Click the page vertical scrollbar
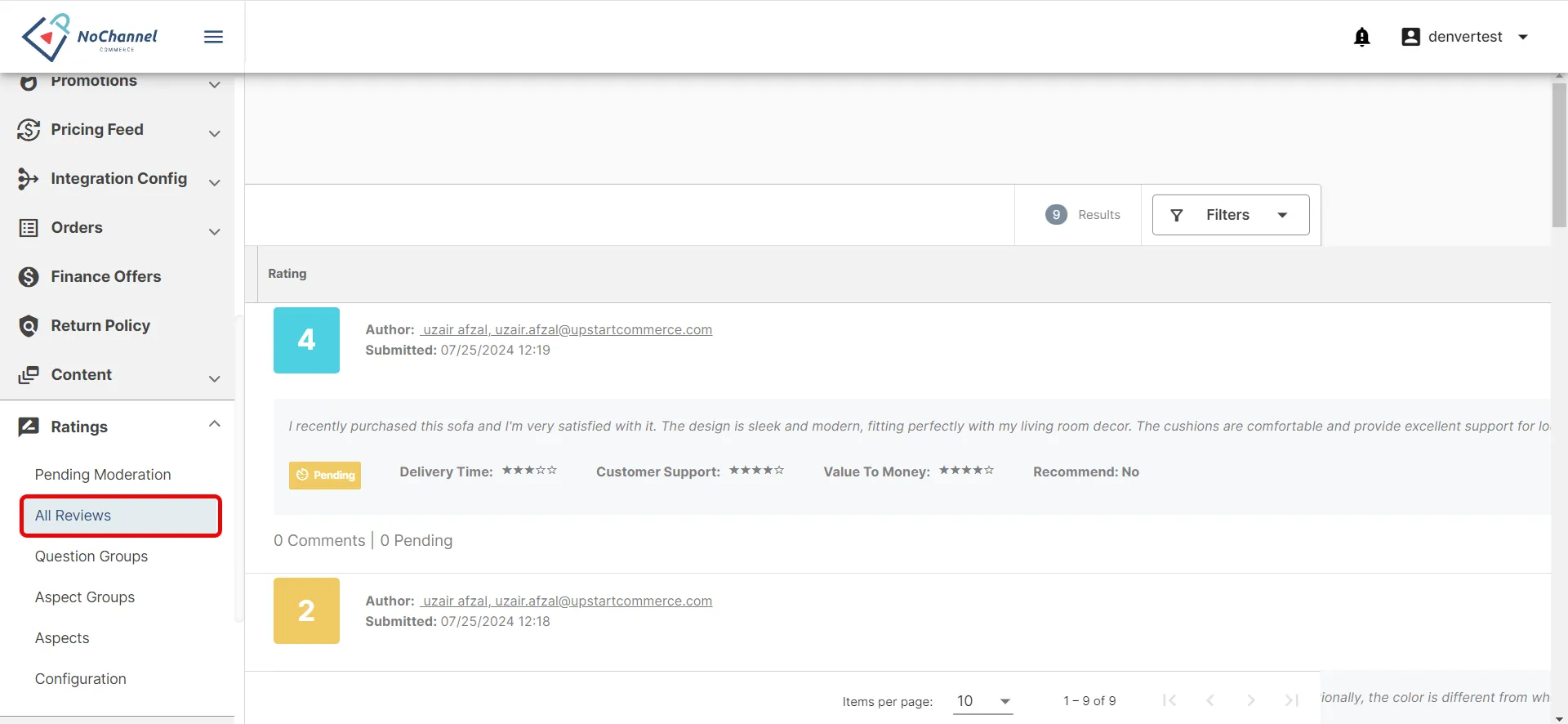1568x724 pixels. coord(1559,155)
